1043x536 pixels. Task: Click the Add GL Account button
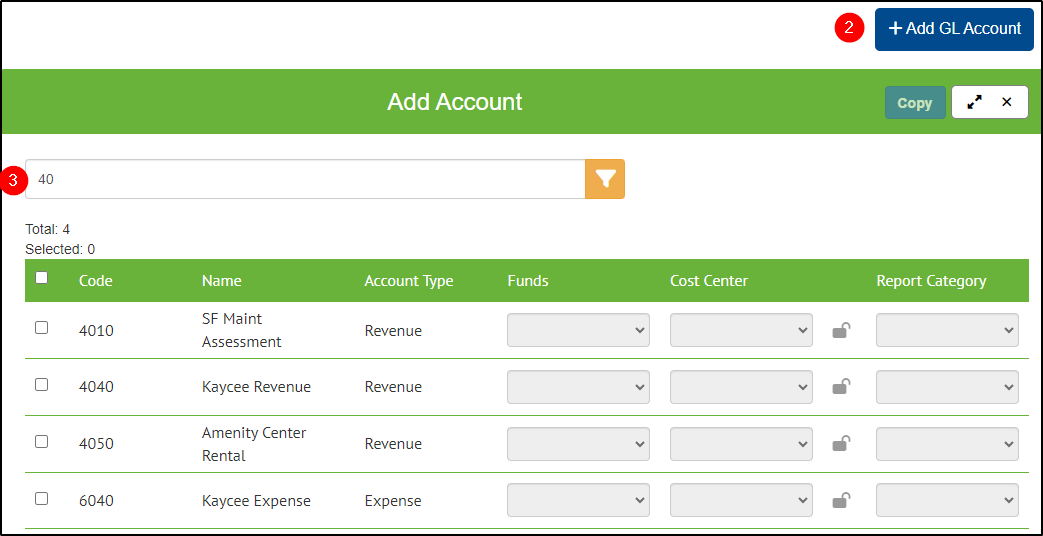954,29
